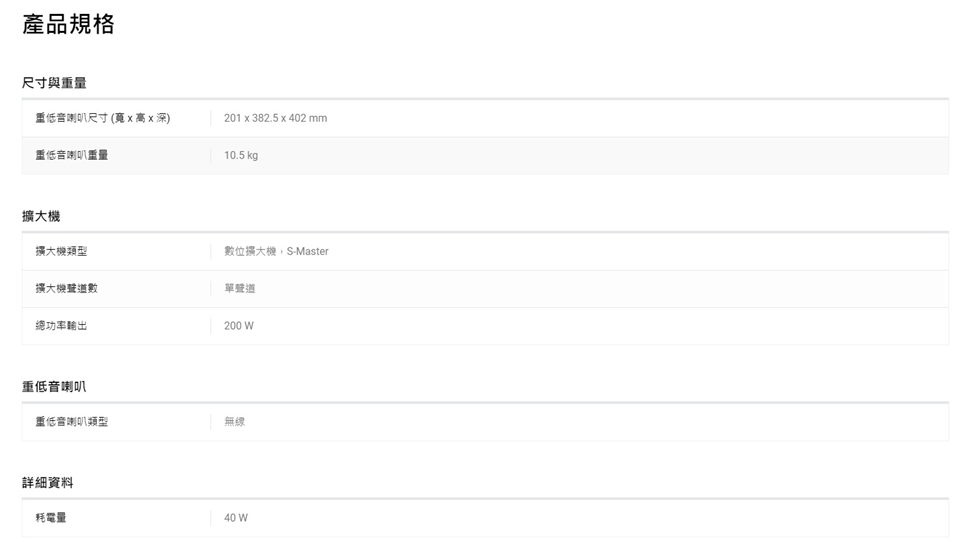The image size is (960, 554).
Task: Select the 201 x 382.5 x 402 mm value
Action: [275, 118]
